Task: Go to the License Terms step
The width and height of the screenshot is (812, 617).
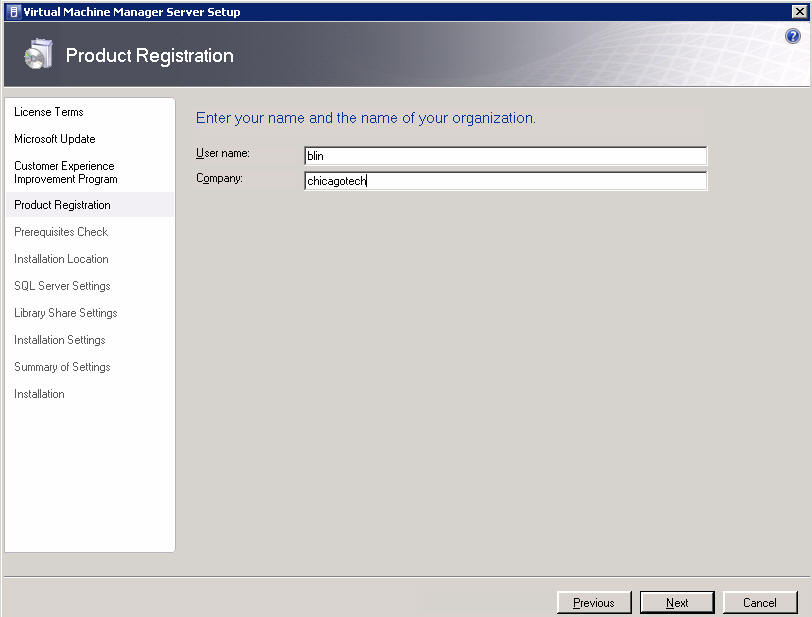Action: (49, 112)
